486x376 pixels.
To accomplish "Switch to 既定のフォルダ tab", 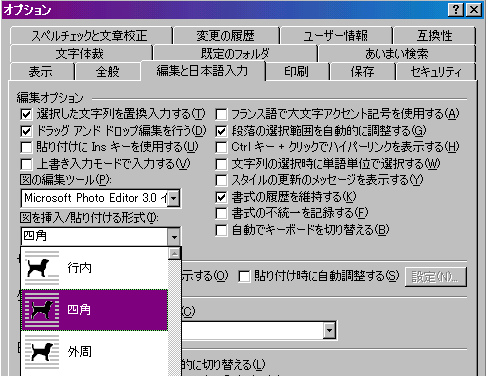I will pos(235,53).
